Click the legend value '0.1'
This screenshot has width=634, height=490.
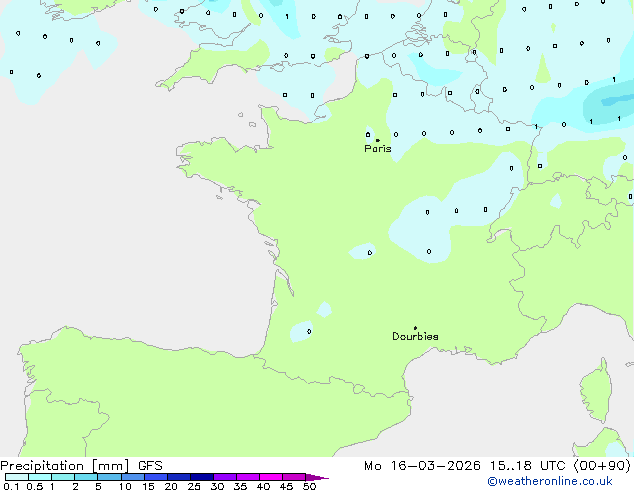pyautogui.click(x=11, y=486)
